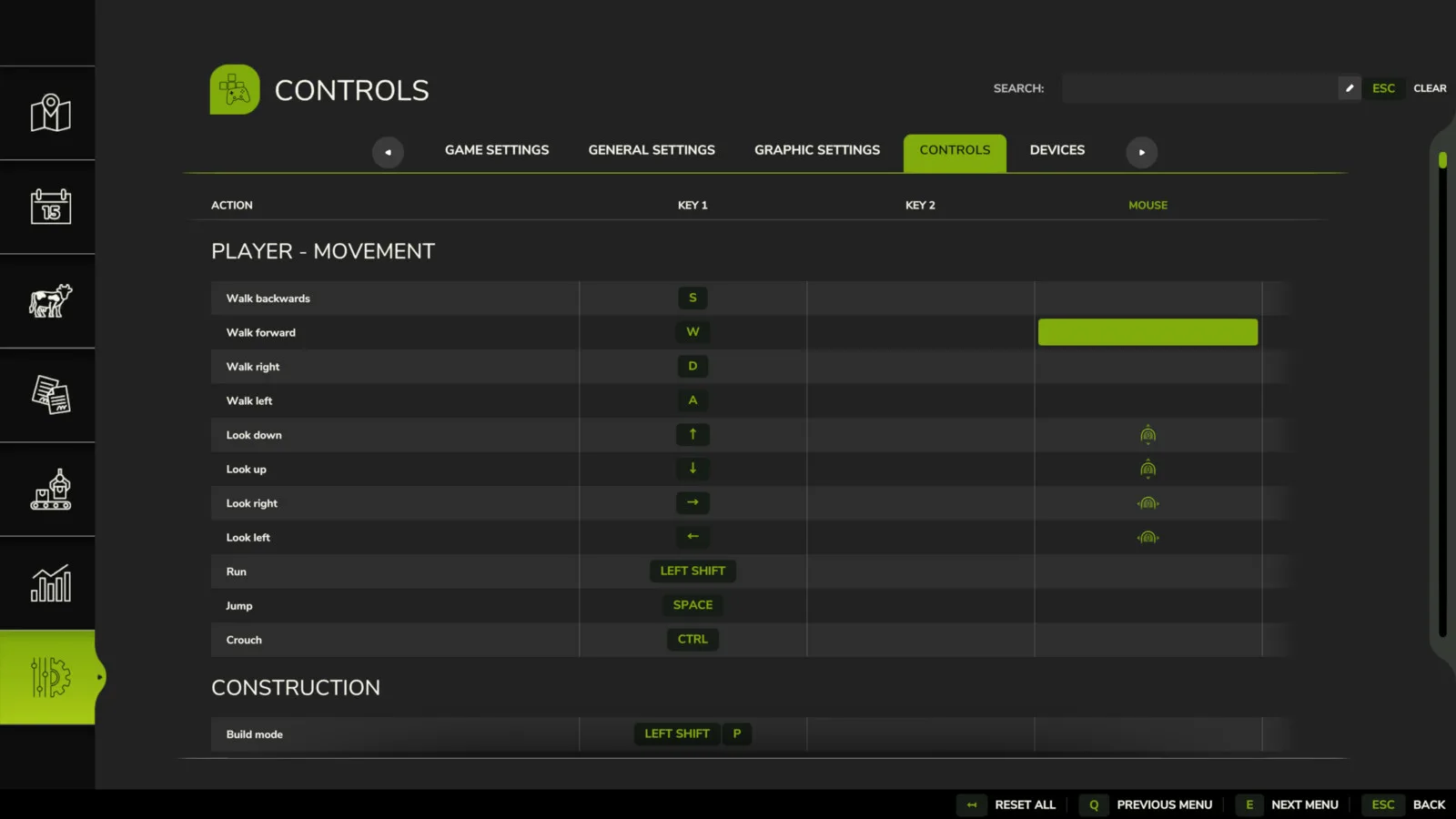Click mouse binding icon for Look up
This screenshot has width=1456, height=819.
pyautogui.click(x=1148, y=469)
